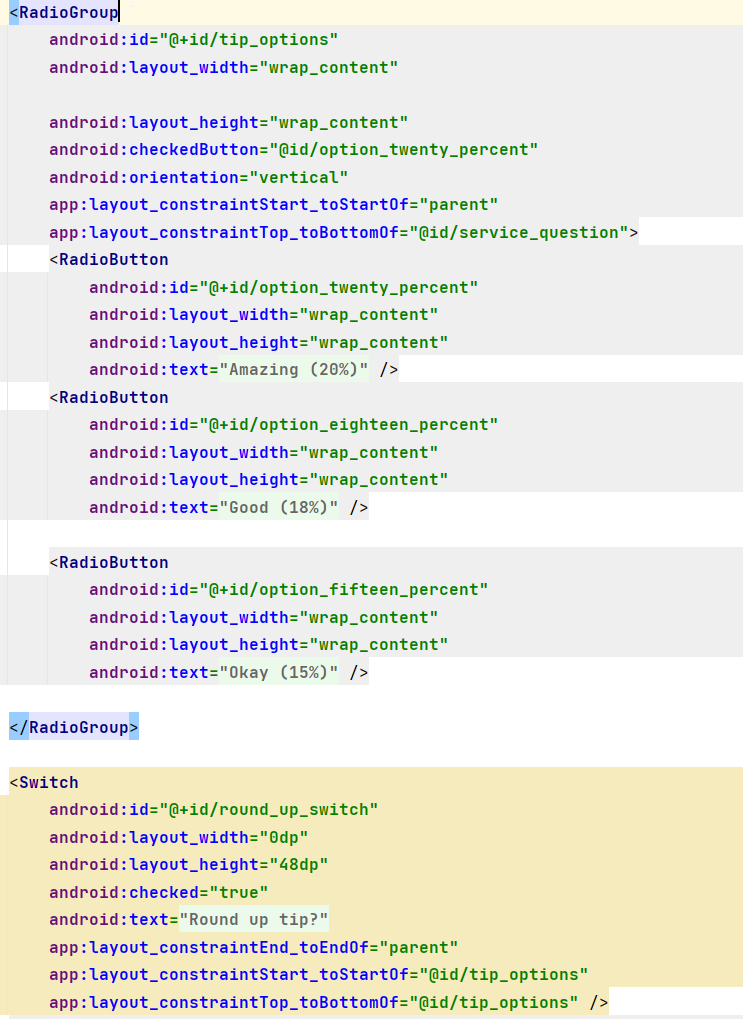Click the closing RadioGroup tag

[x=74, y=727]
